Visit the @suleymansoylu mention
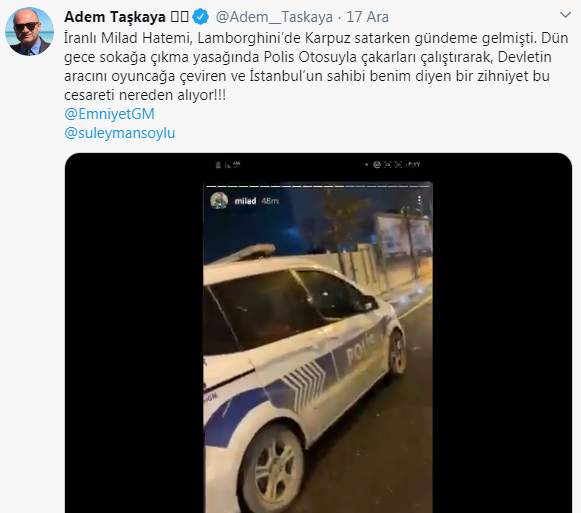The height and width of the screenshot is (513, 581). click(120, 133)
